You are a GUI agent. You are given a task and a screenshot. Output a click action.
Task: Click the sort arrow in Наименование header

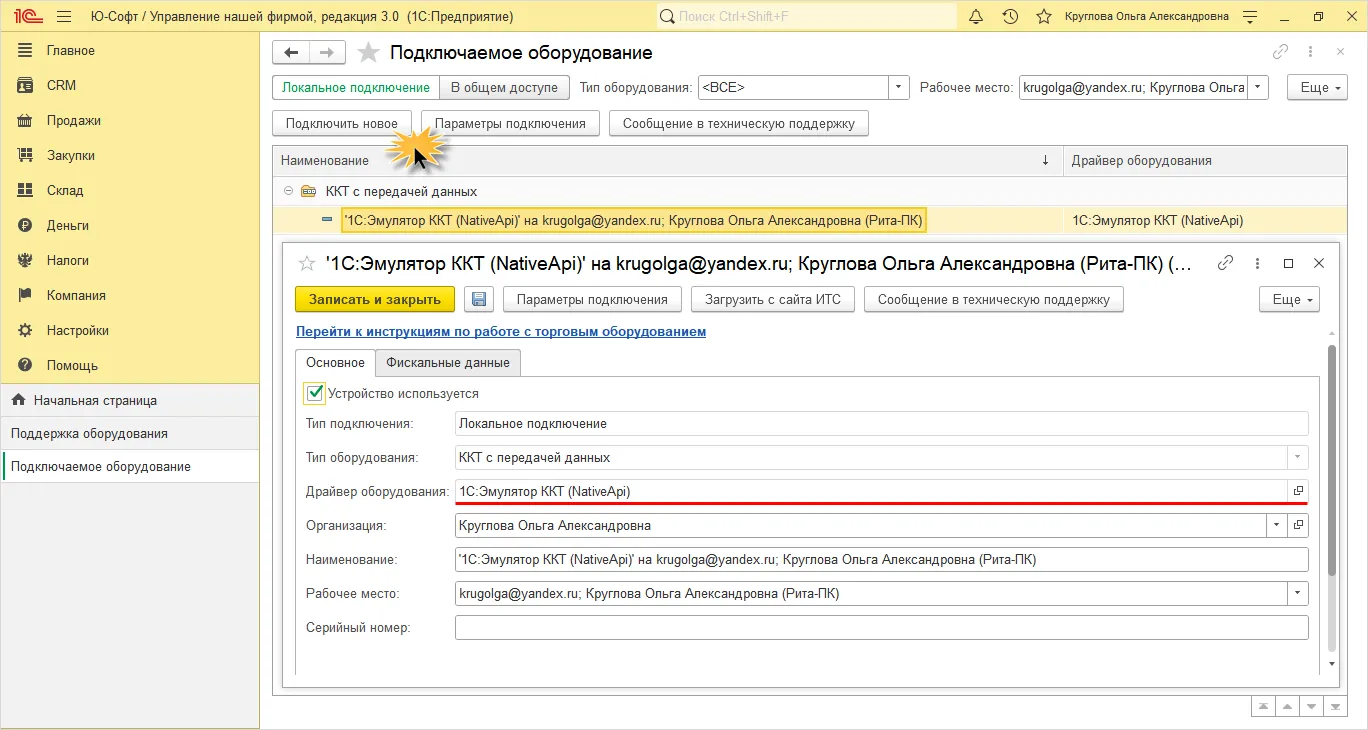pos(1046,160)
